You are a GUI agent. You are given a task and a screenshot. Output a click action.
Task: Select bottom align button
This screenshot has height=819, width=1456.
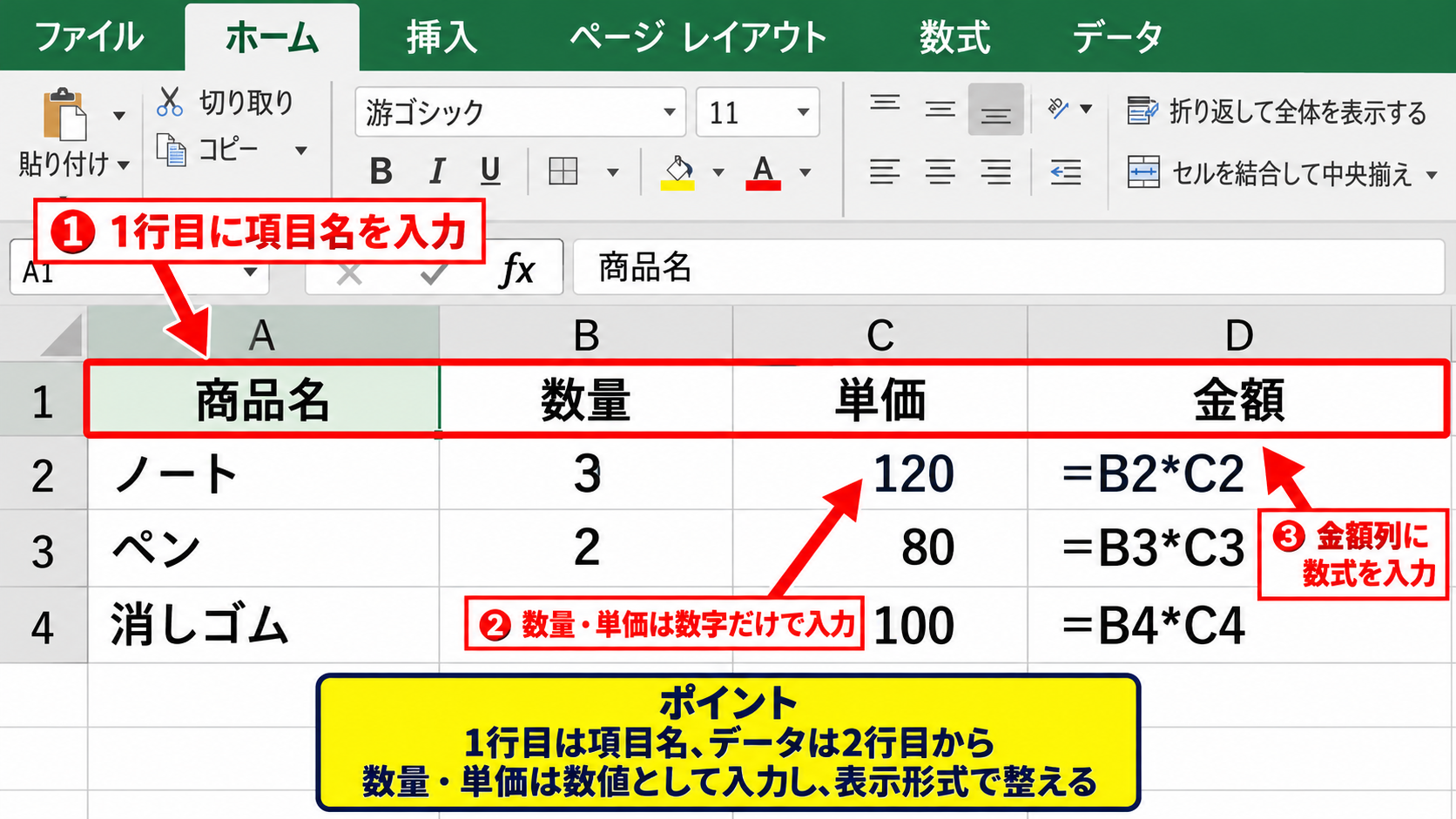tap(995, 110)
